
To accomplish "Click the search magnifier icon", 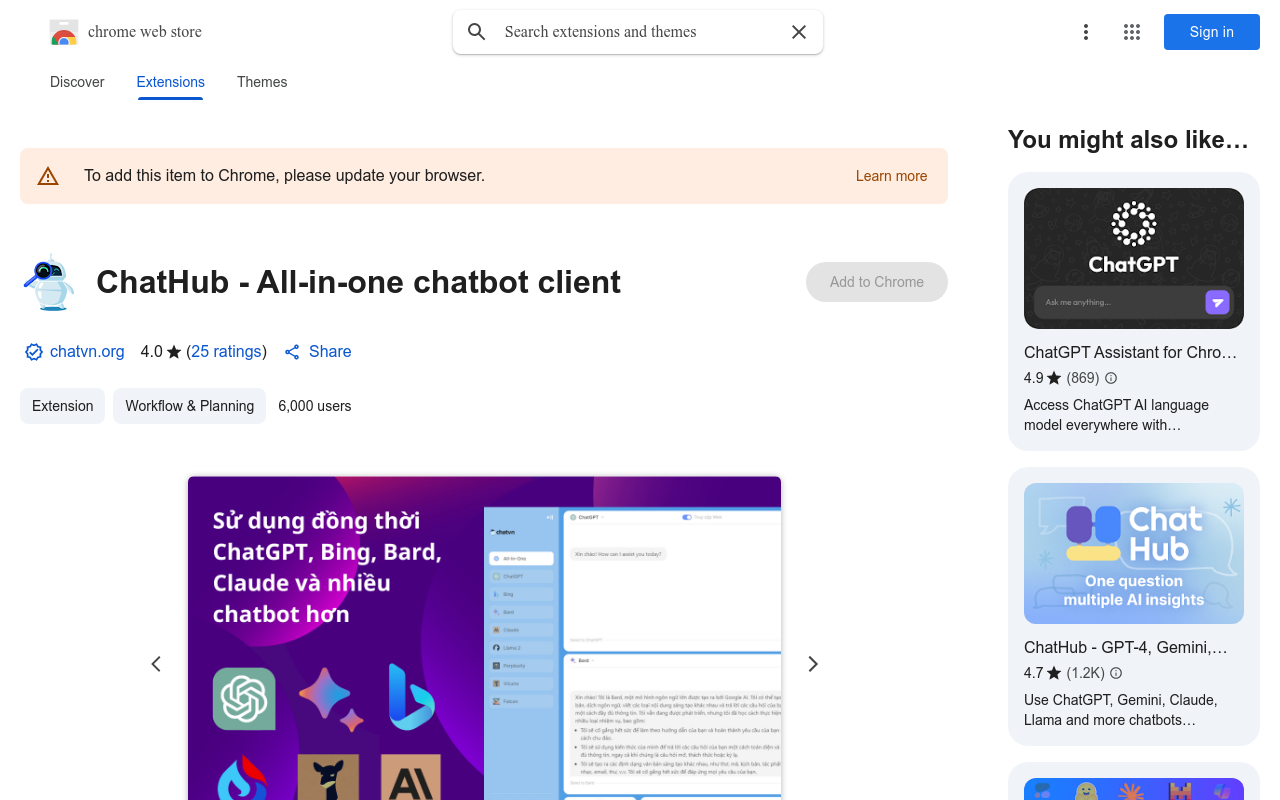I will [477, 32].
